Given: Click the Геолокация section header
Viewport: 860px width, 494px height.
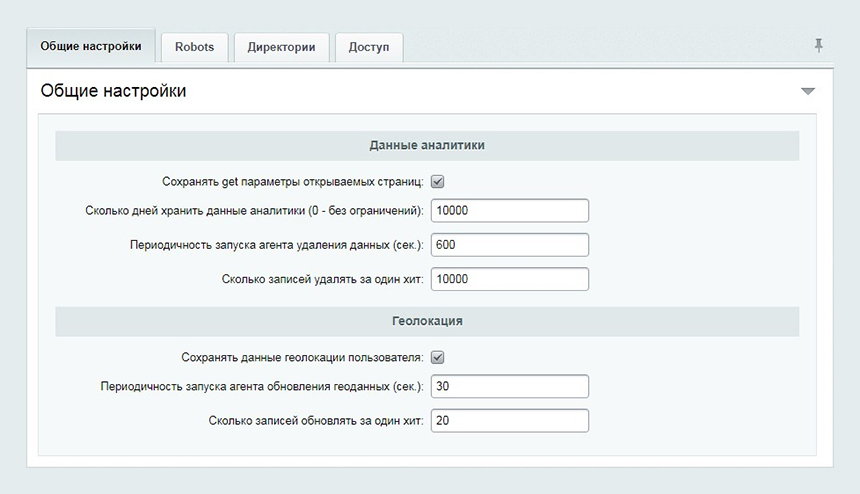Looking at the screenshot, I should [x=427, y=321].
